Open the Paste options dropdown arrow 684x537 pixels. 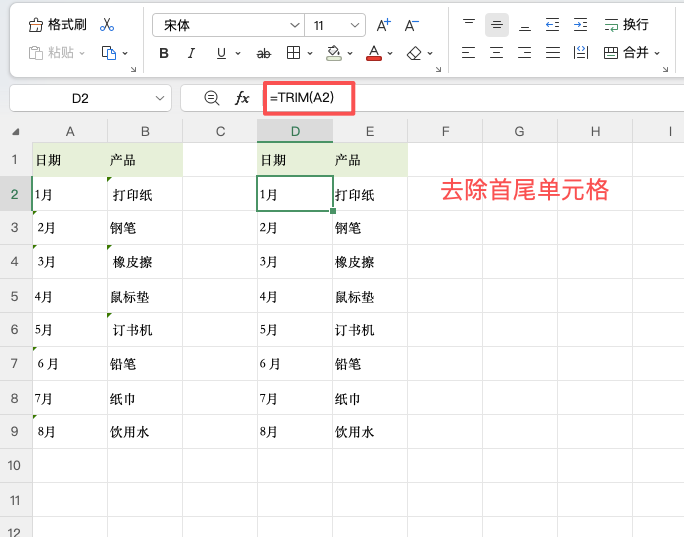point(82,53)
